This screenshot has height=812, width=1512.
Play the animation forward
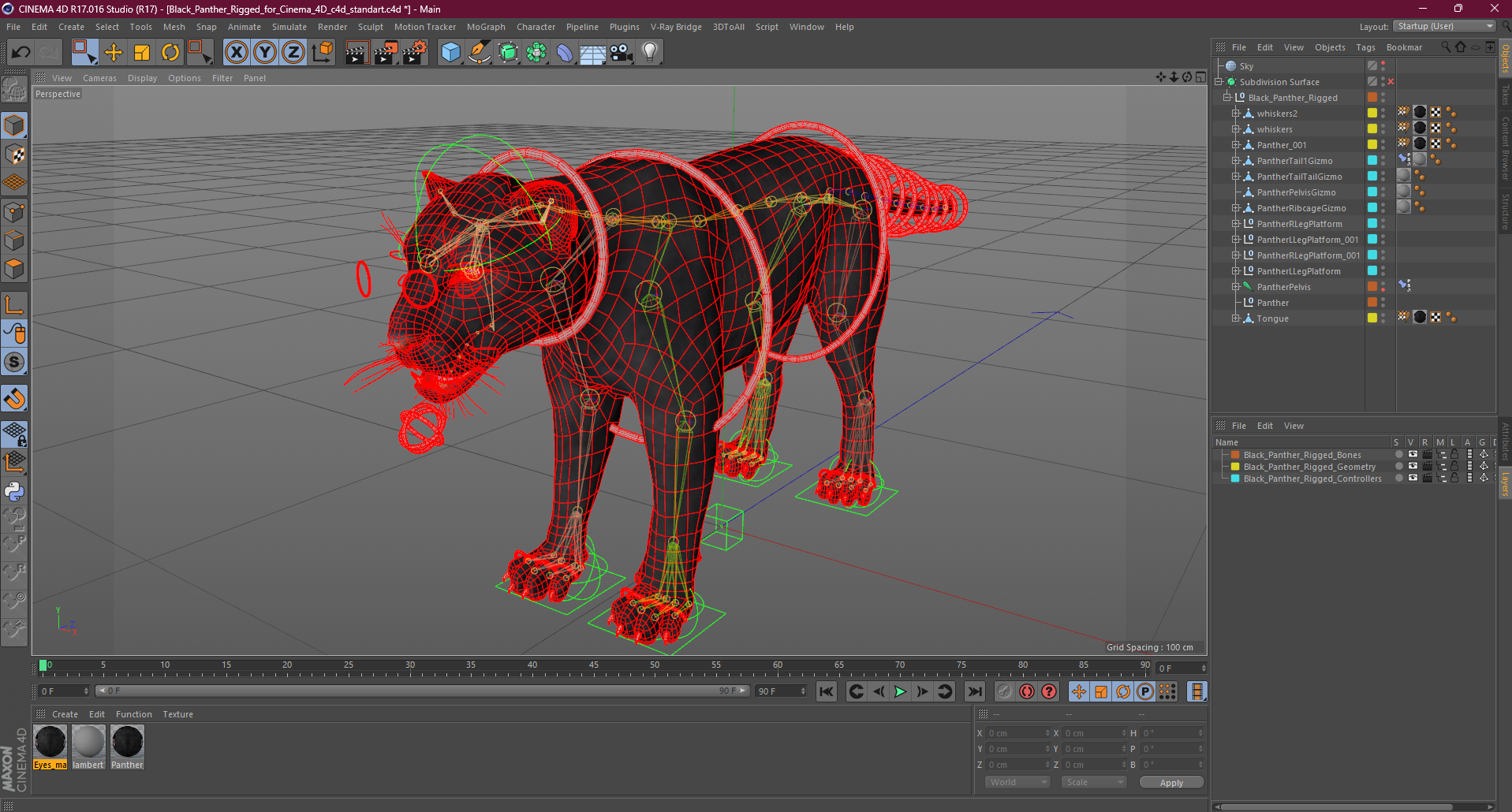pyautogui.click(x=900, y=691)
